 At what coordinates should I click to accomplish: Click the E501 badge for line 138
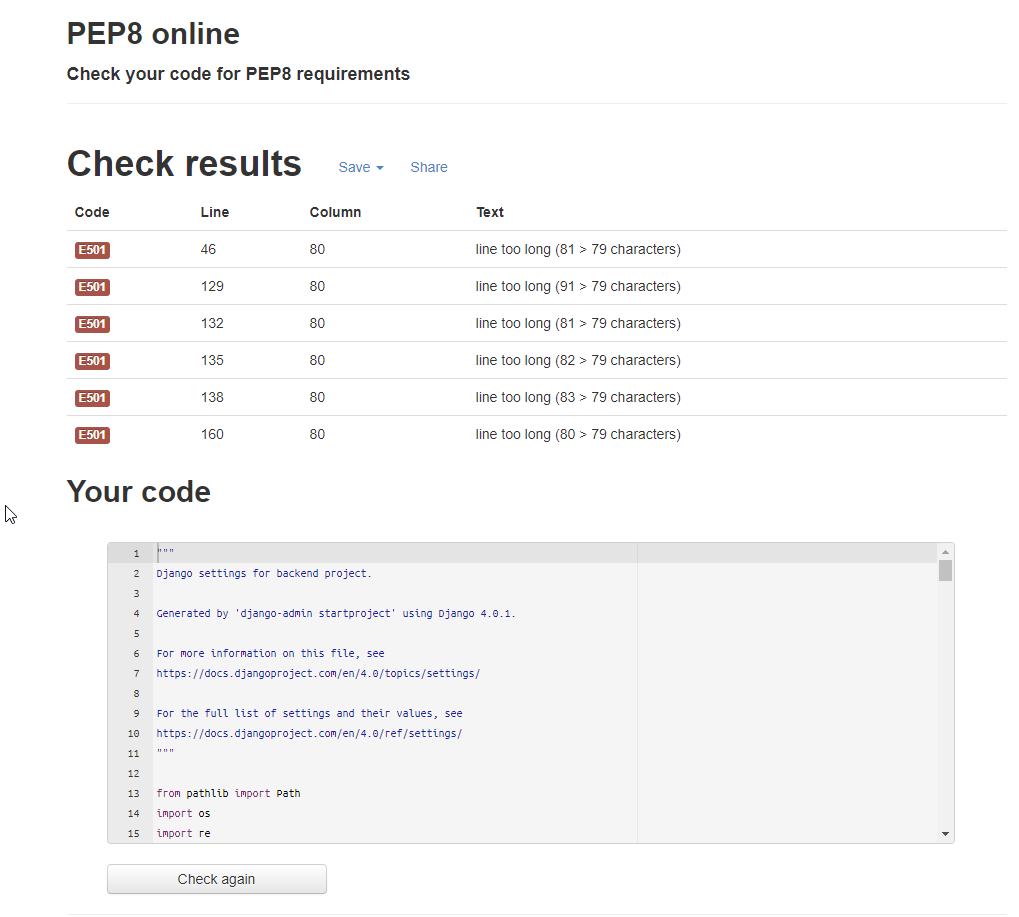(91, 398)
